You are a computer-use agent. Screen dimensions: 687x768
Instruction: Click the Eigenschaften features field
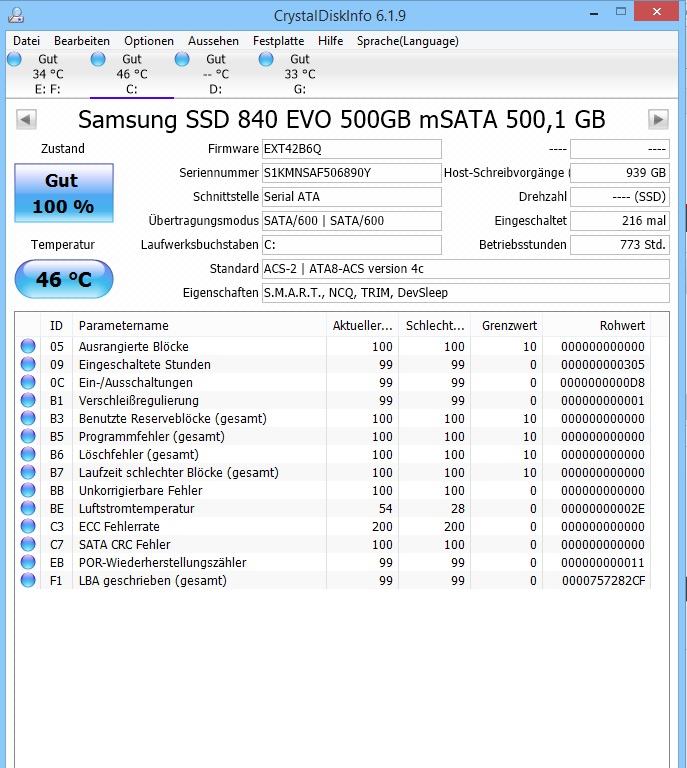tap(466, 293)
